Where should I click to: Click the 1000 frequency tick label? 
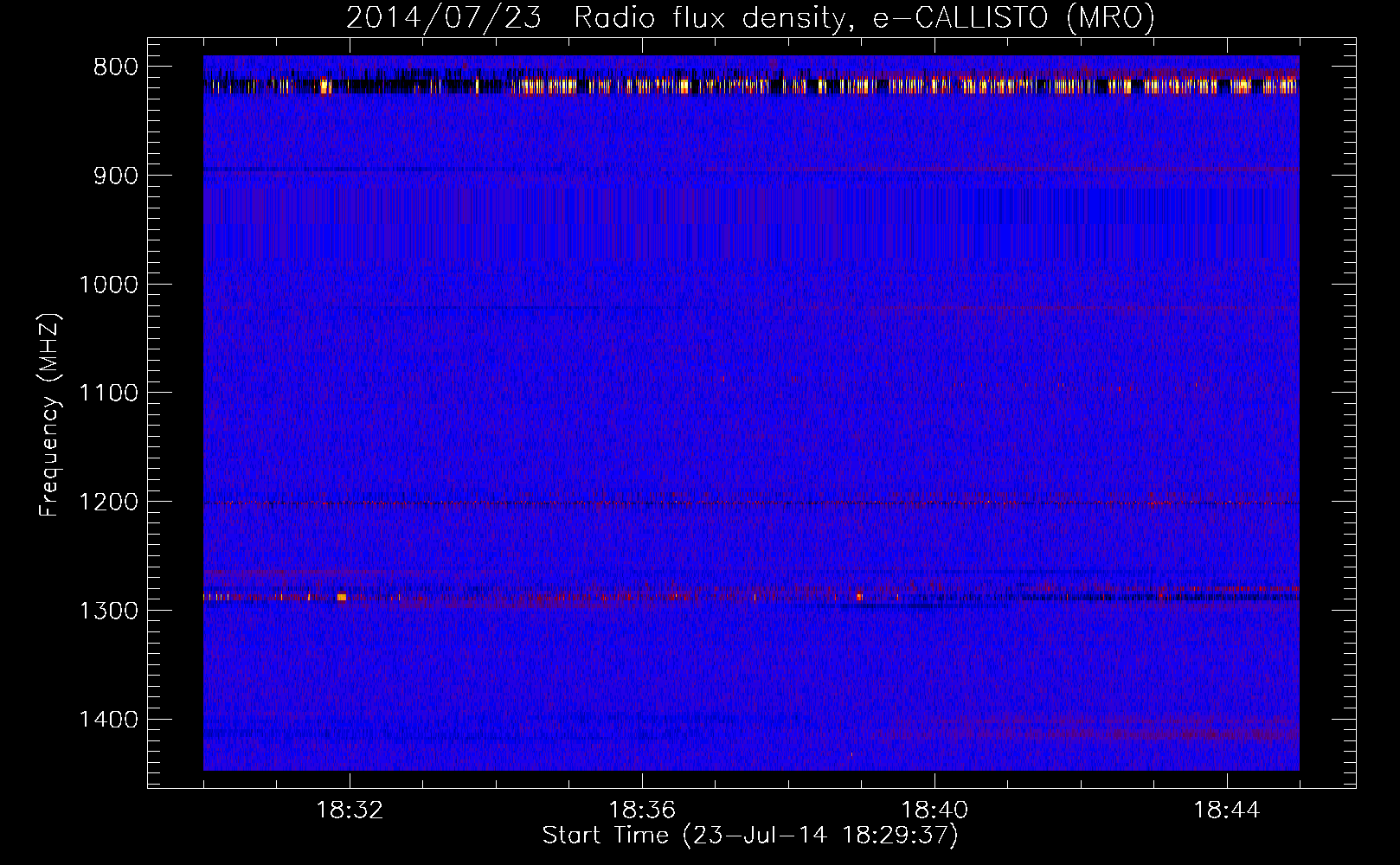(x=108, y=285)
